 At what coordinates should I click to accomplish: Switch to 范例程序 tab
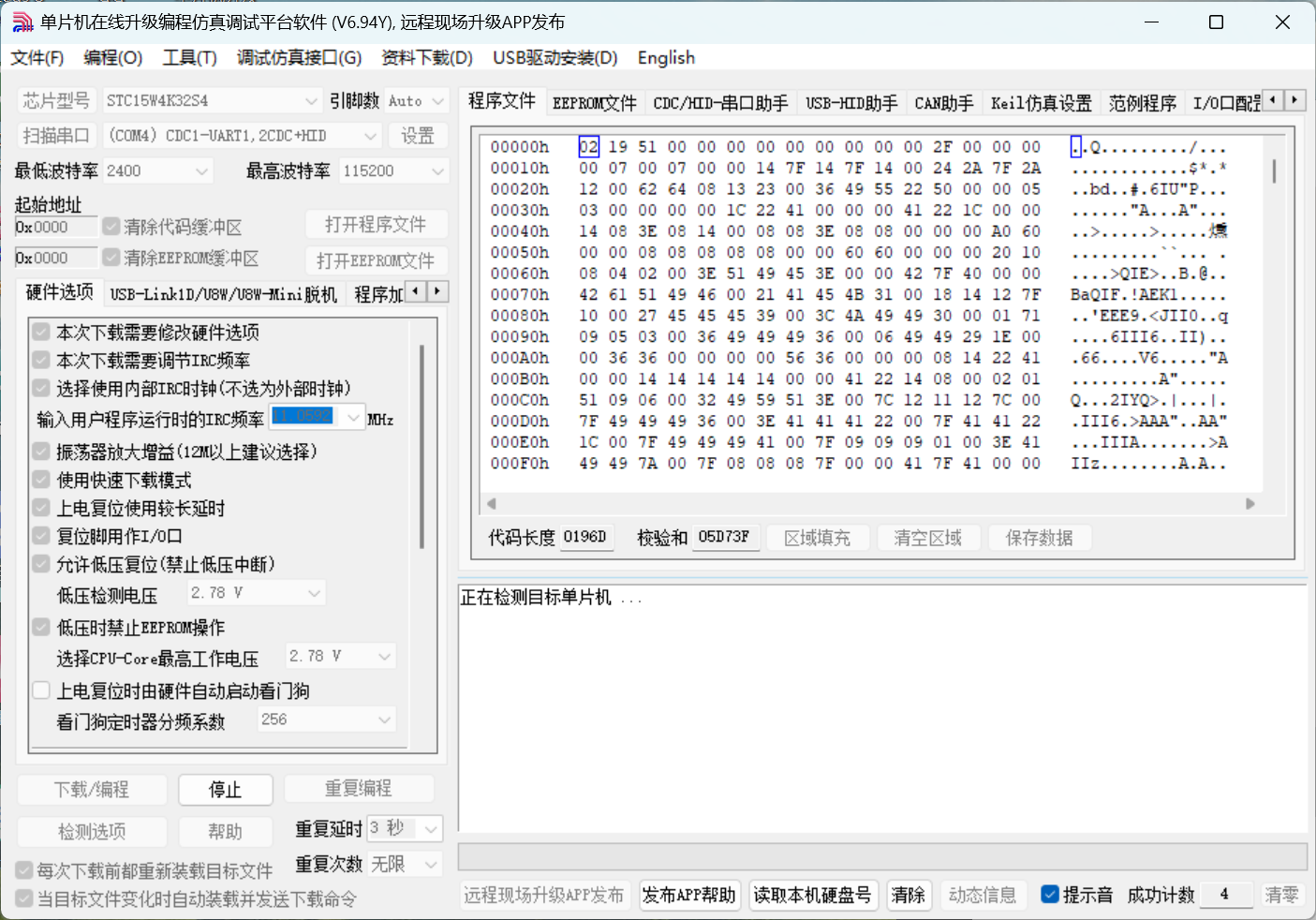click(1143, 103)
